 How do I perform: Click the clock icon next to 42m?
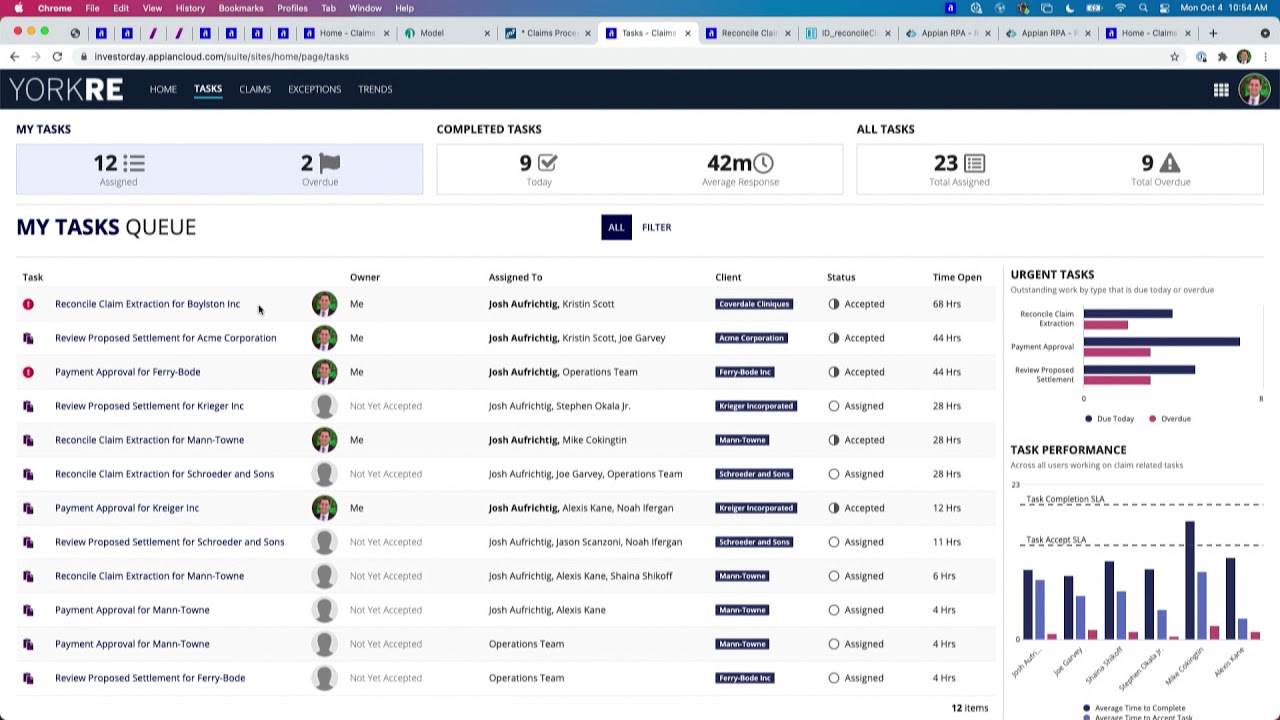763,163
